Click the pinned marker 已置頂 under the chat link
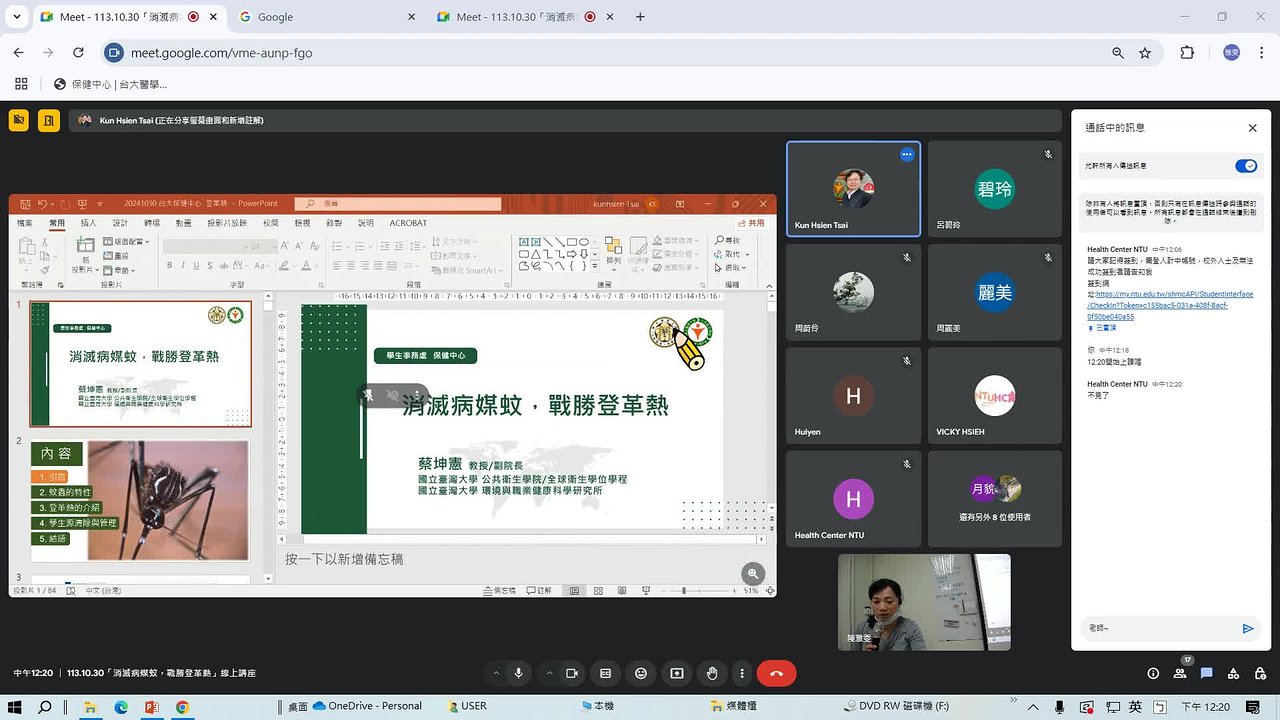 coord(1102,328)
